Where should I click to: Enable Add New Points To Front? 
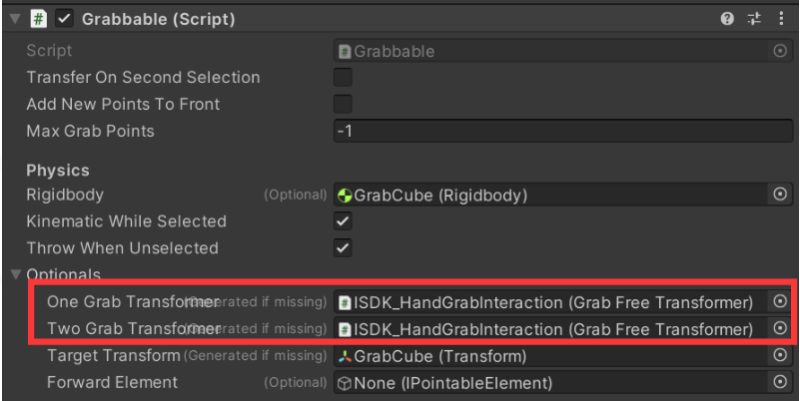point(342,104)
